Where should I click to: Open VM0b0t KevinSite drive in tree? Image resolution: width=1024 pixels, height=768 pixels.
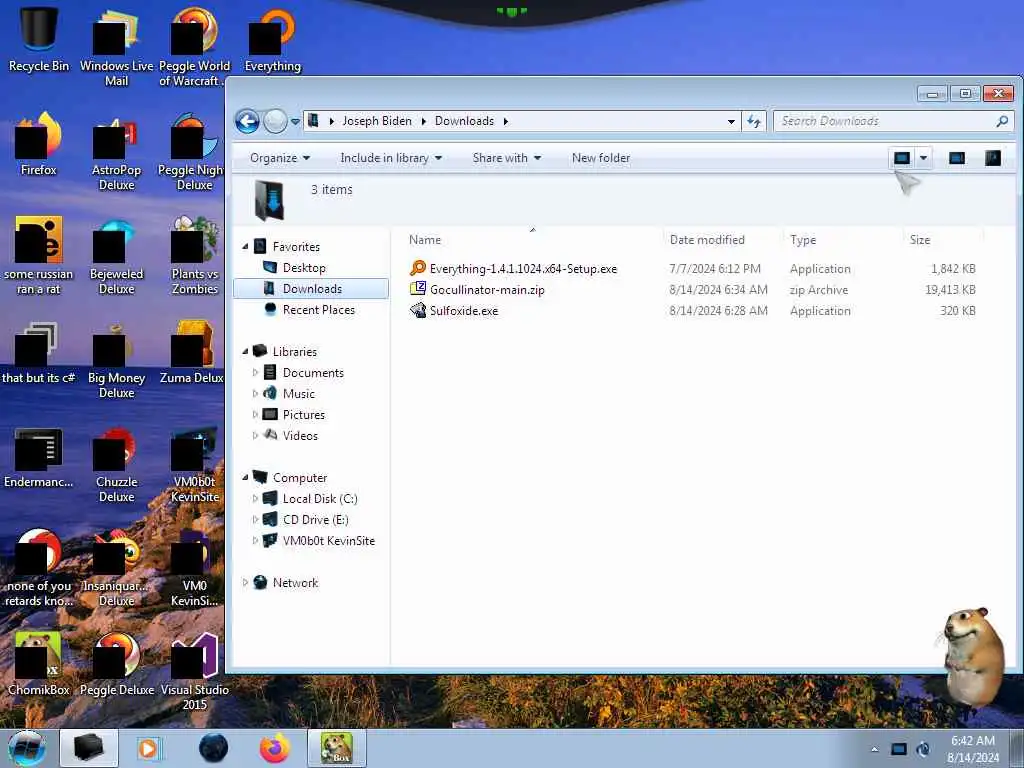328,541
